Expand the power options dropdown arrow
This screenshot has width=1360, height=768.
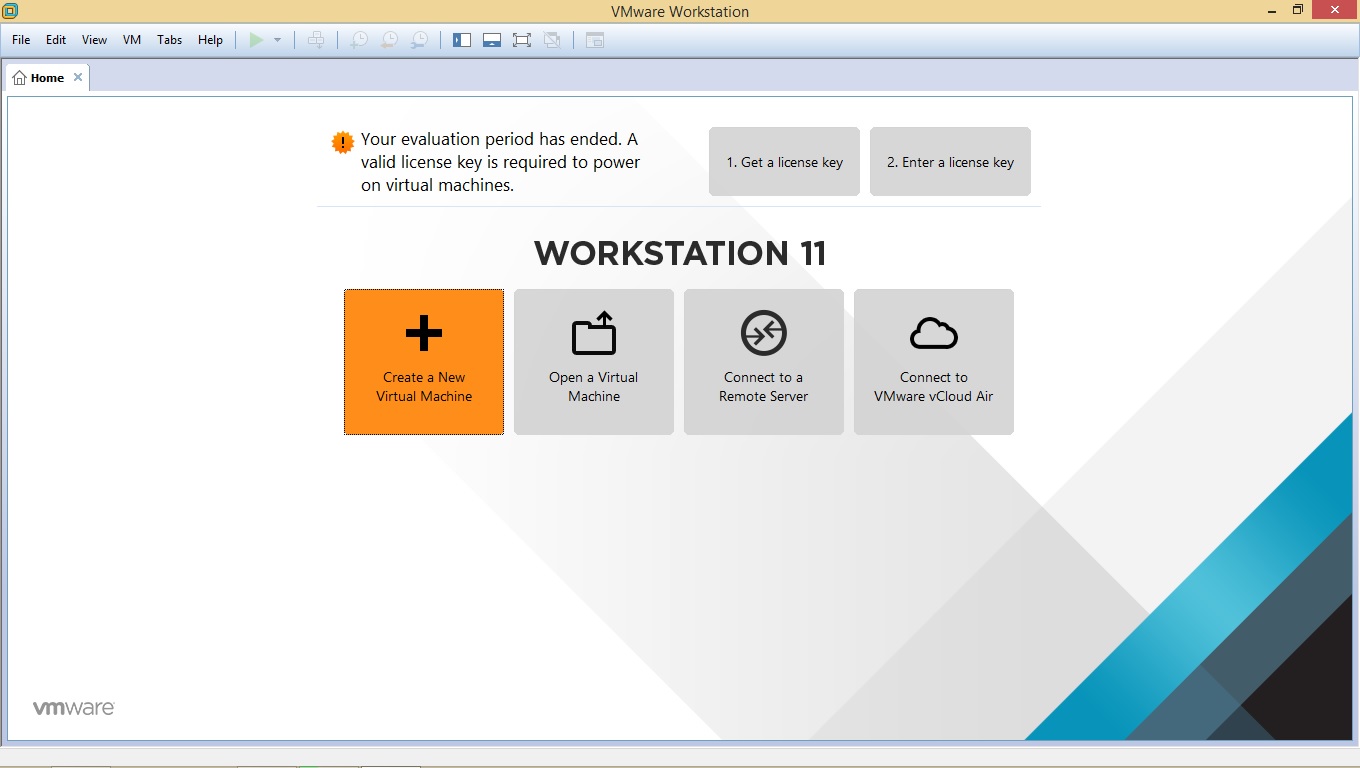pos(277,40)
